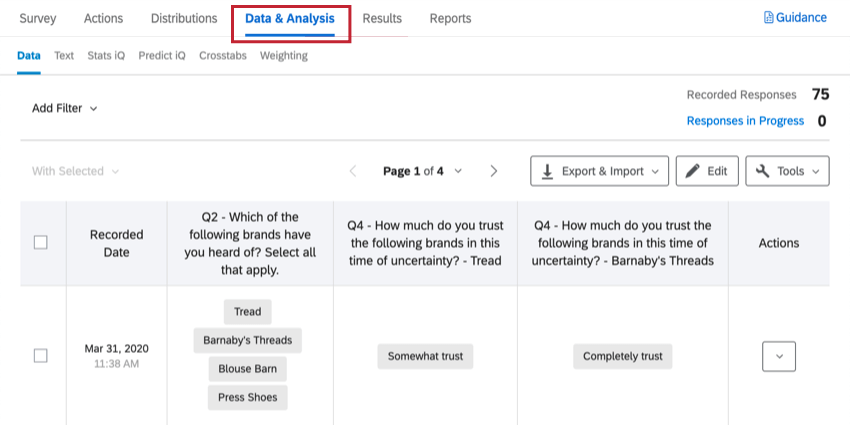The height and width of the screenshot is (425, 850).
Task: Select the Mar 31, 2020 response checkbox
Action: pos(41,356)
